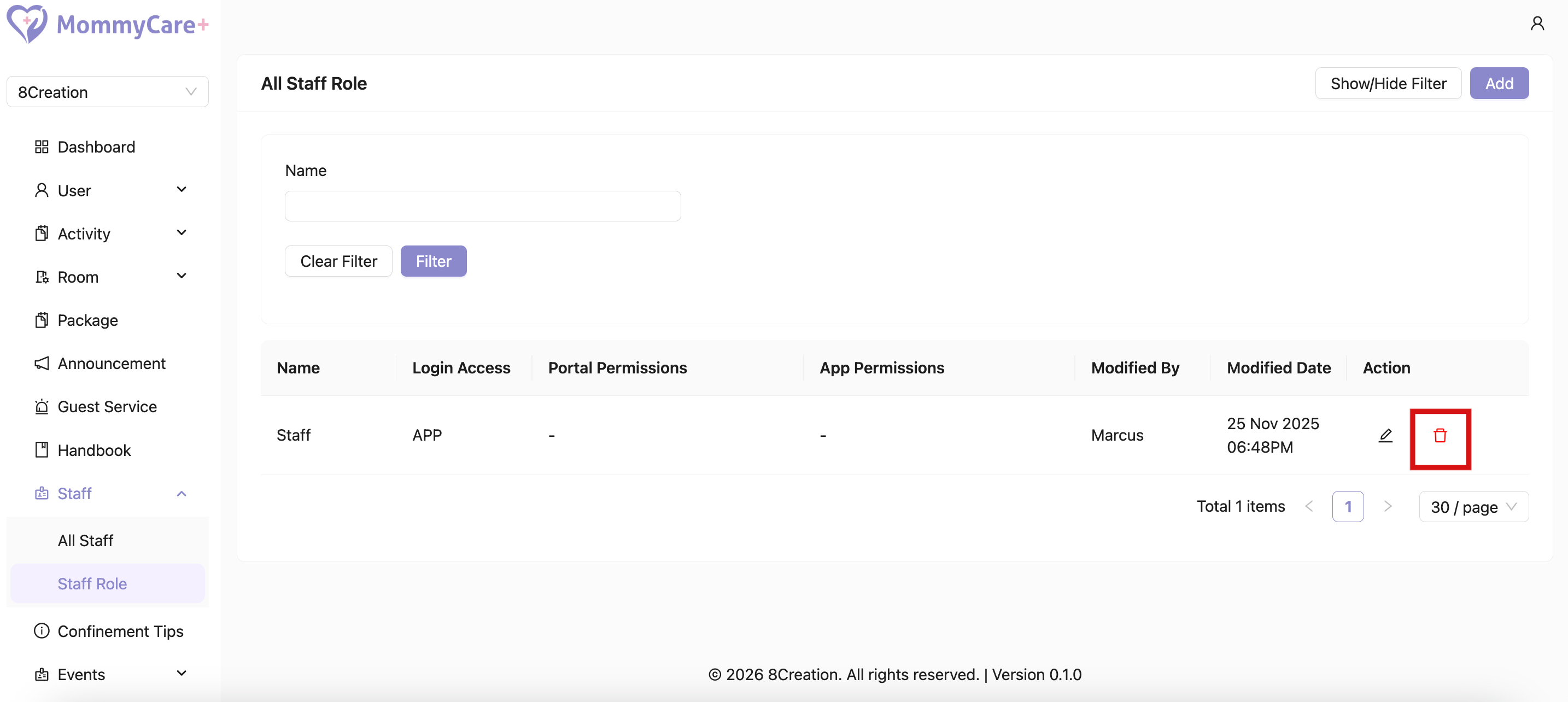Expand the Events menu chevron
The image size is (1568, 702).
coord(182,674)
